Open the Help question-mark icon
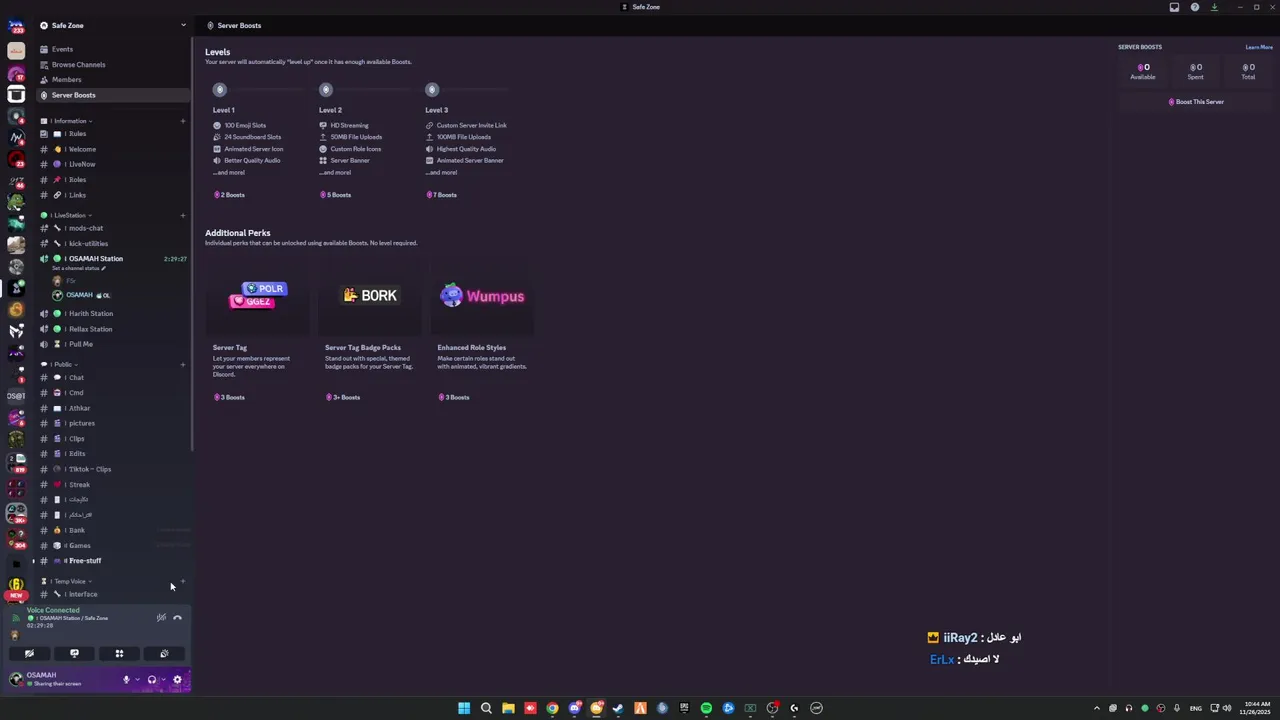The height and width of the screenshot is (720, 1280). click(1194, 7)
